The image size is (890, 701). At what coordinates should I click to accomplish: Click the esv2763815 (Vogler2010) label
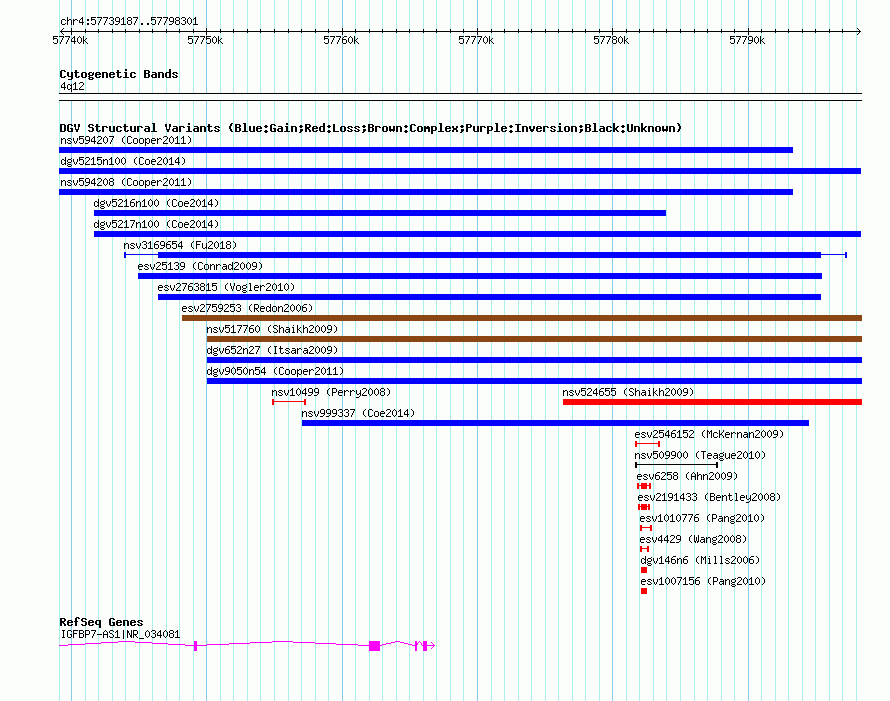click(226, 287)
